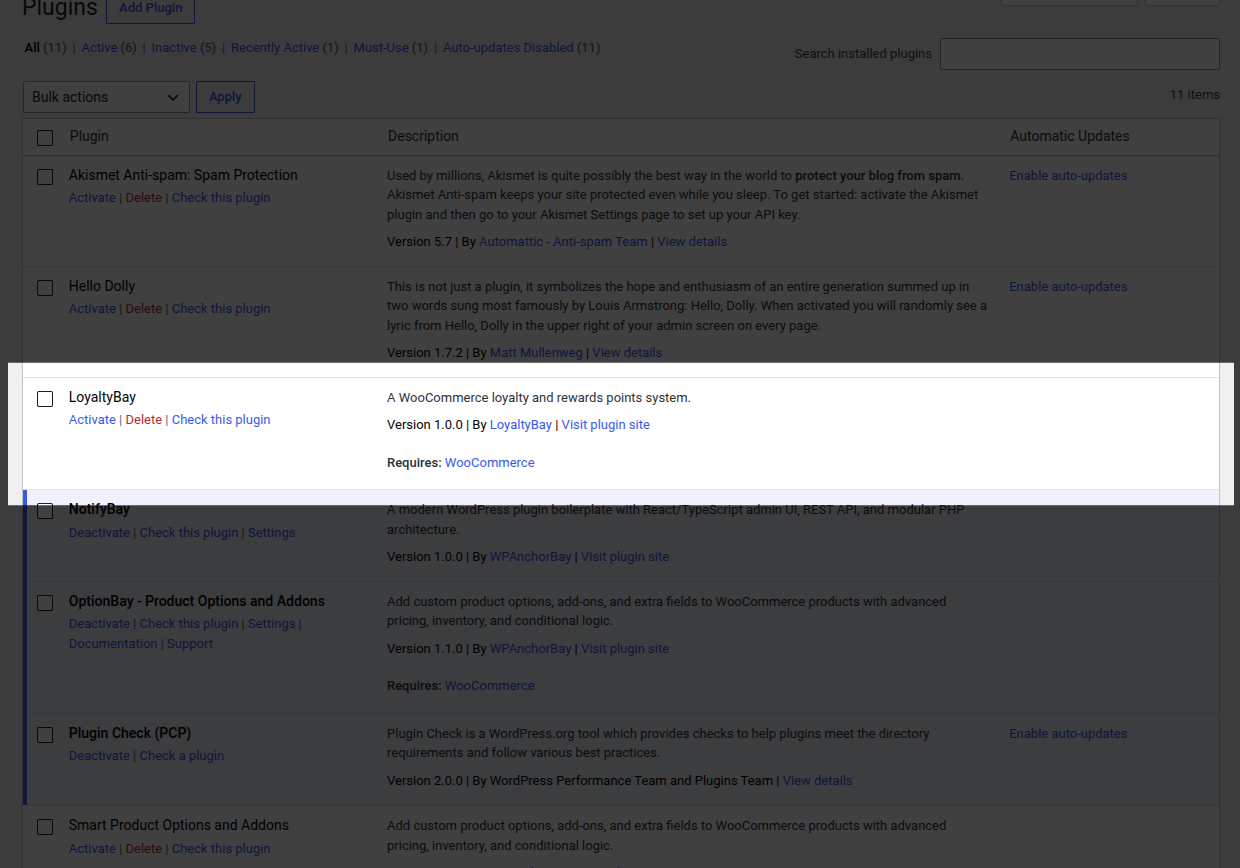View details for Plugin Check (PCP)
Screen dimensions: 1240x868
818,781
